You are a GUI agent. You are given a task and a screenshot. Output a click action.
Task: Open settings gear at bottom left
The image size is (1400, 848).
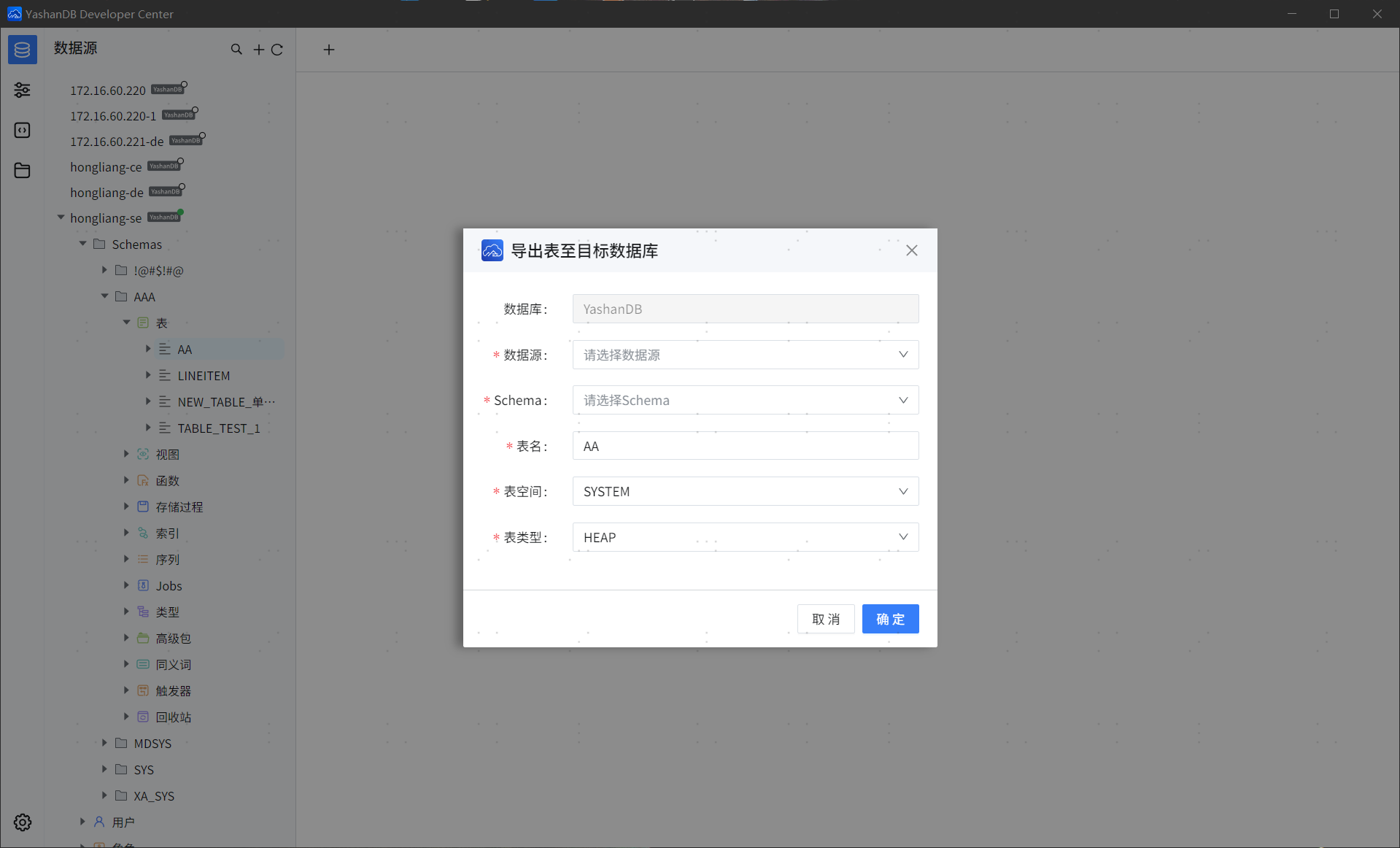(22, 822)
